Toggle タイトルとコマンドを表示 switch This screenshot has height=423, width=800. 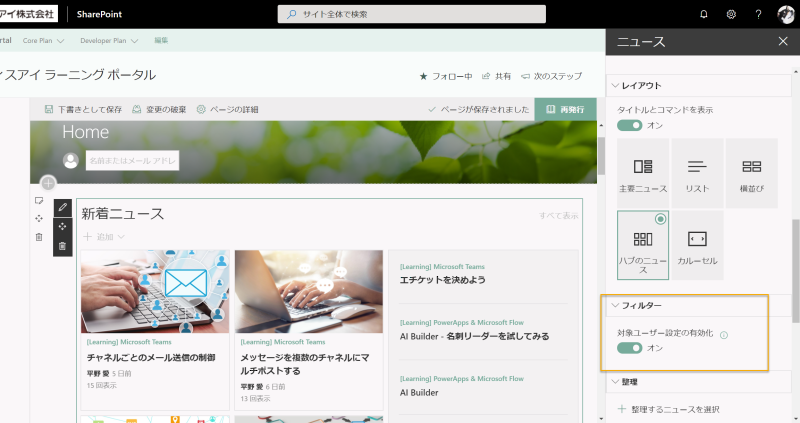click(x=630, y=125)
